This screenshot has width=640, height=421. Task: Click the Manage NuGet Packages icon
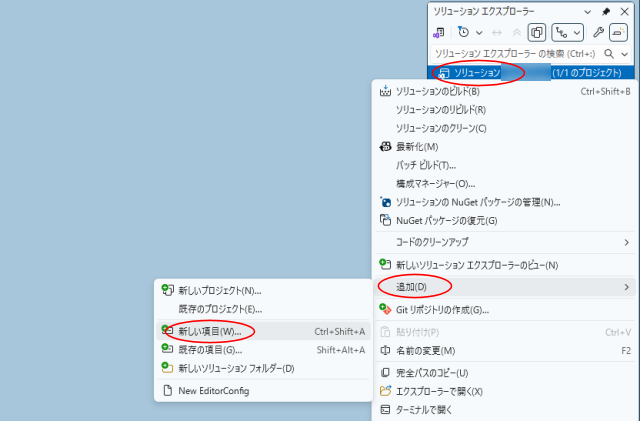(386, 202)
